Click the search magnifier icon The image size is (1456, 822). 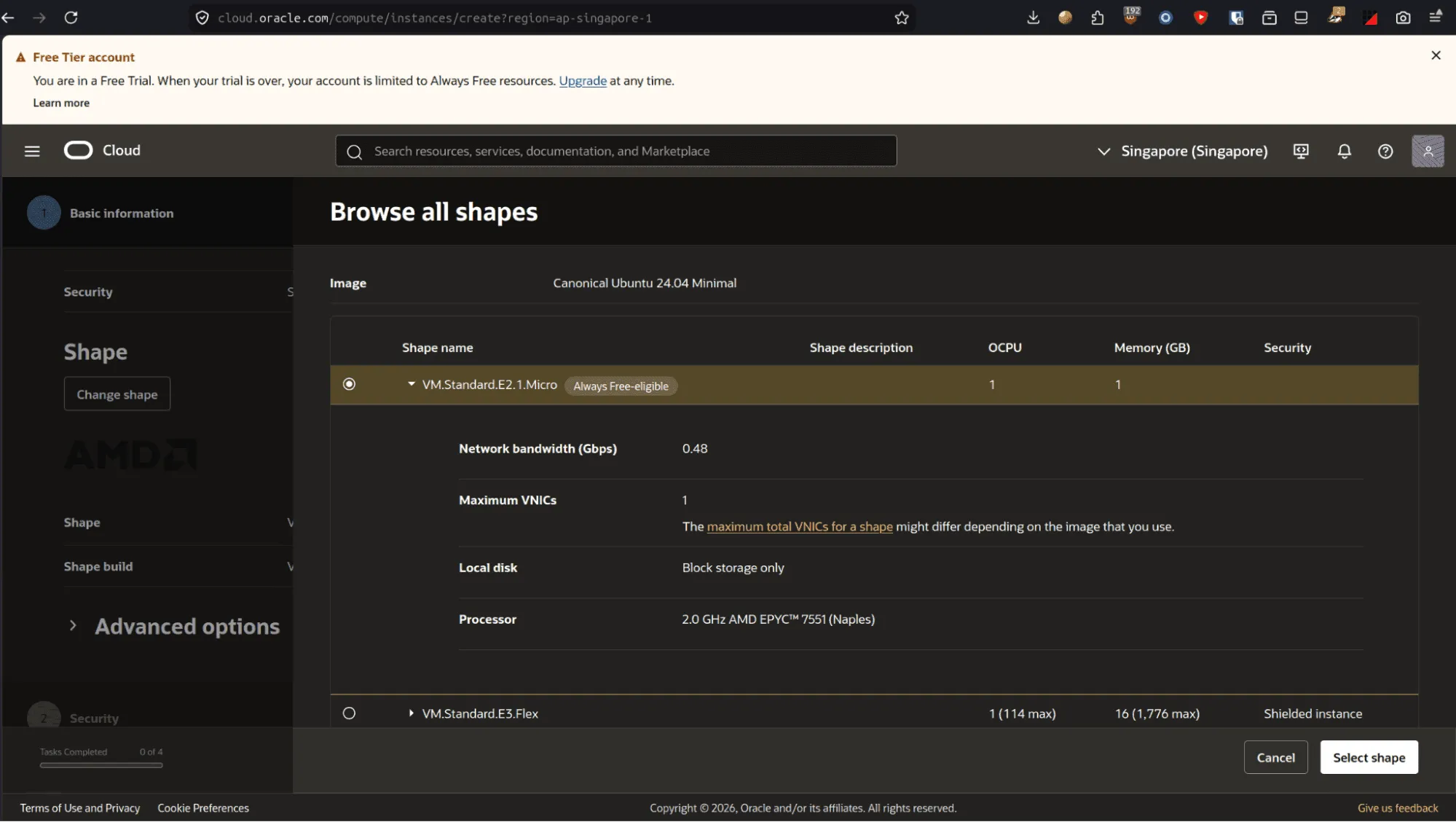[x=355, y=152]
